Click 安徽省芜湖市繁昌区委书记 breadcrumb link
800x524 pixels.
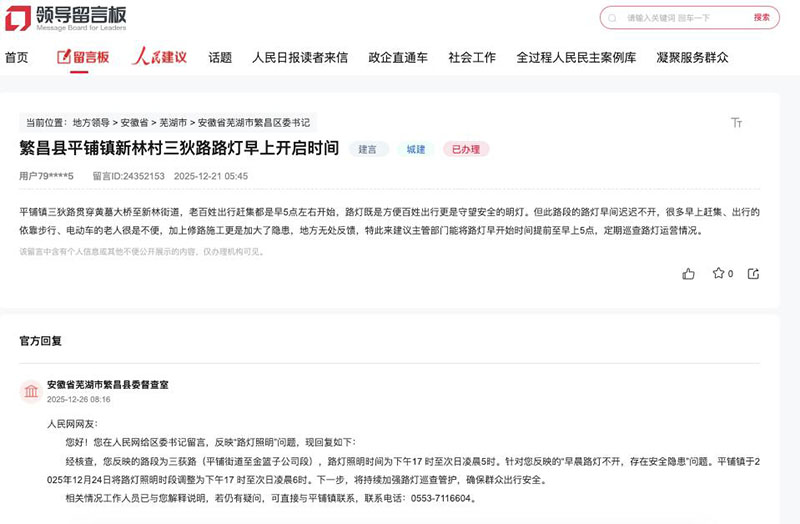pyautogui.click(x=254, y=122)
